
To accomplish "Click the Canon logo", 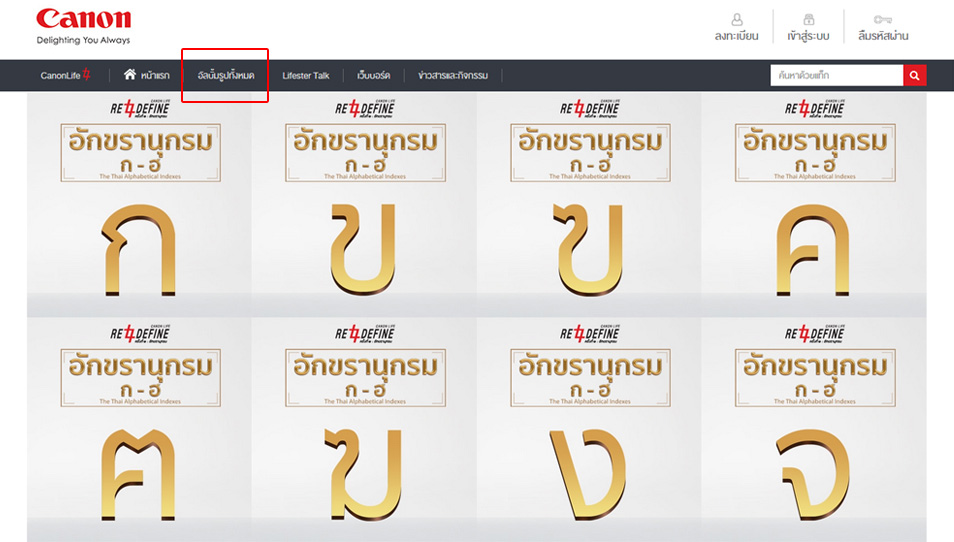I will pos(83,20).
